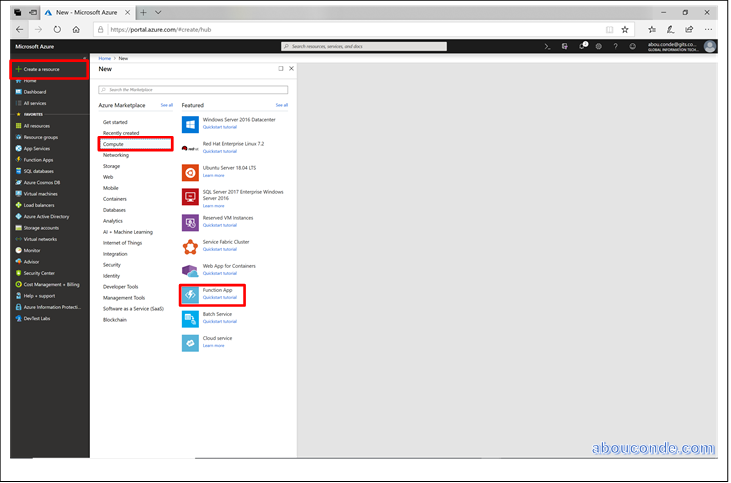Select Internet of Things category
This screenshot has width=731, height=483.
pos(123,243)
